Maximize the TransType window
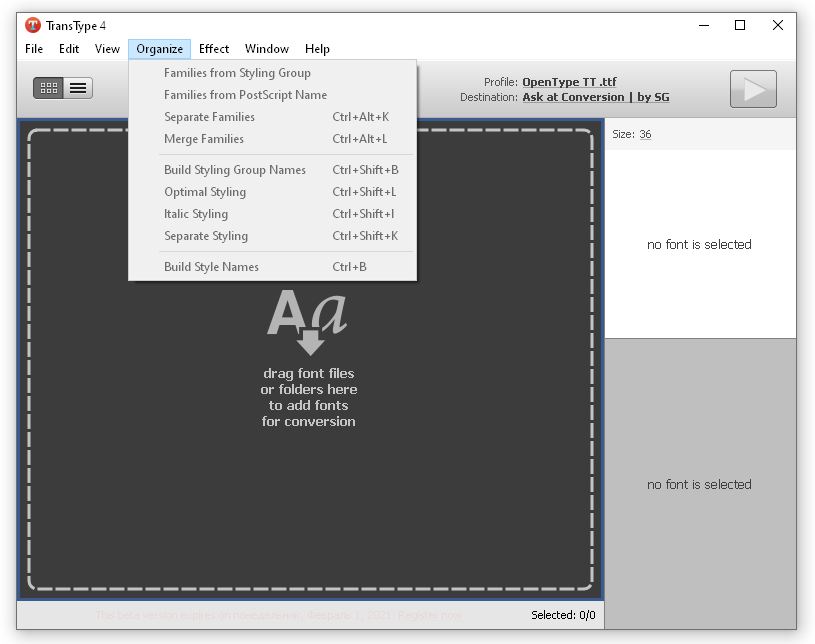The height and width of the screenshot is (644, 815). (x=740, y=25)
